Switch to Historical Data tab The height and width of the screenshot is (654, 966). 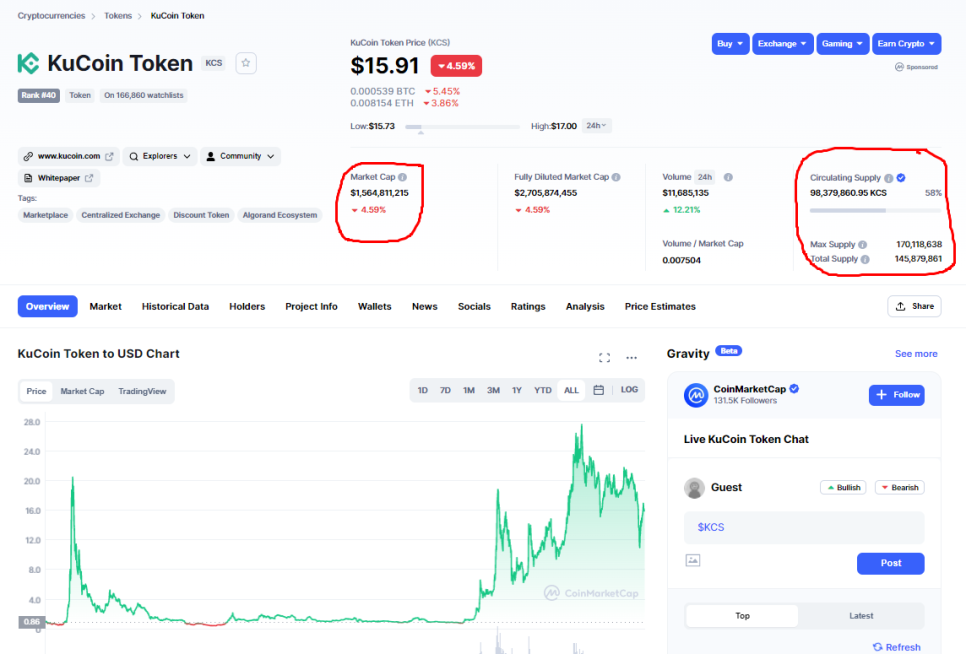175,307
